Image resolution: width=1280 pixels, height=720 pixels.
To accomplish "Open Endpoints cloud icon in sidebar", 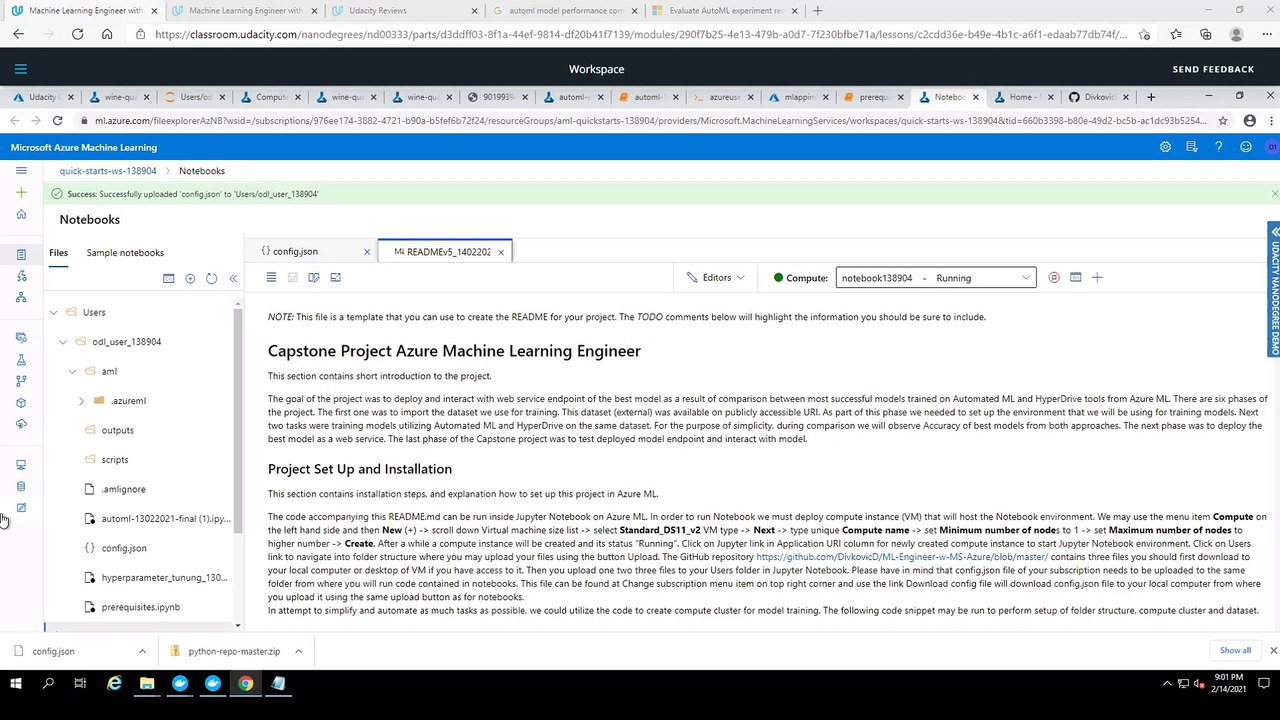I will [x=21, y=424].
